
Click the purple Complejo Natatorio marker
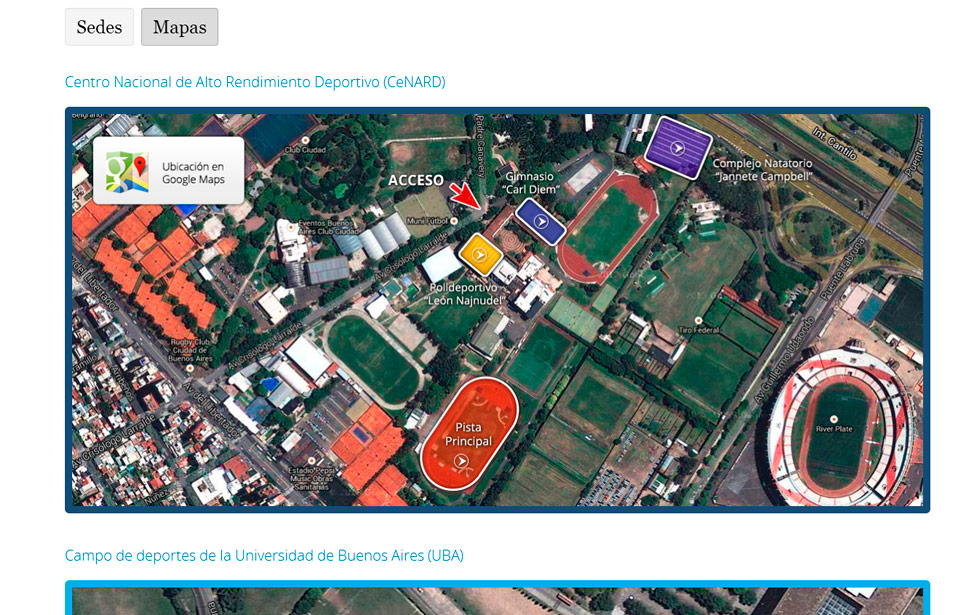click(x=678, y=148)
